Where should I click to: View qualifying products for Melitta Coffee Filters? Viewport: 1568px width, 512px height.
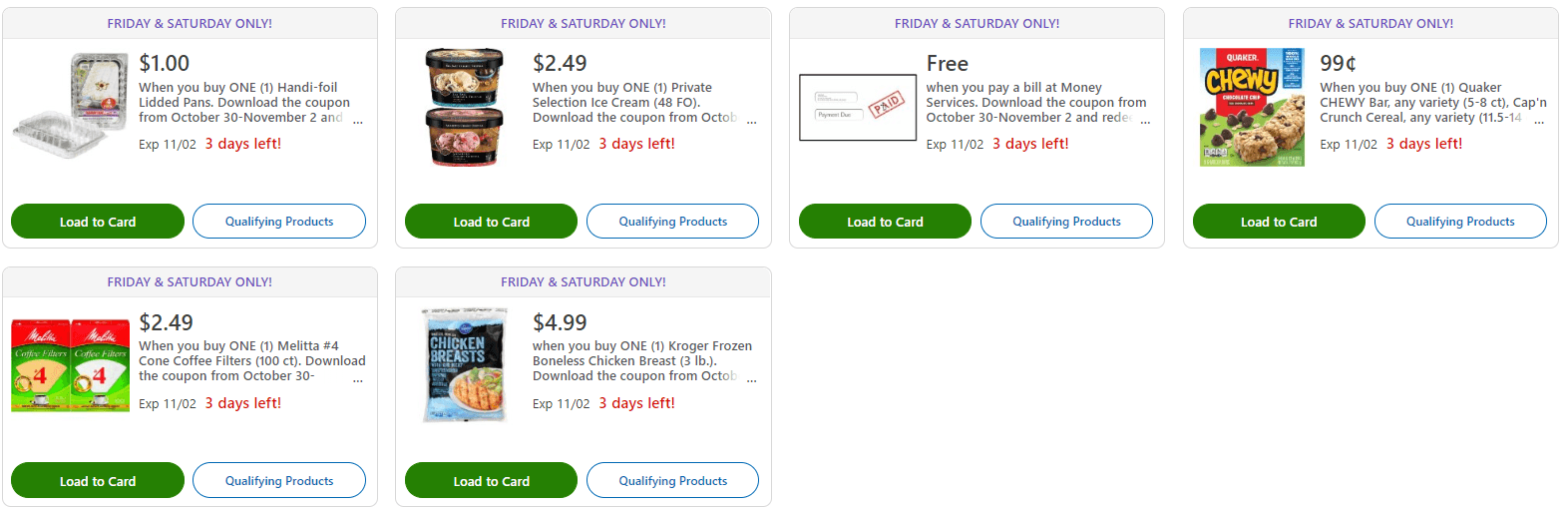(x=279, y=481)
